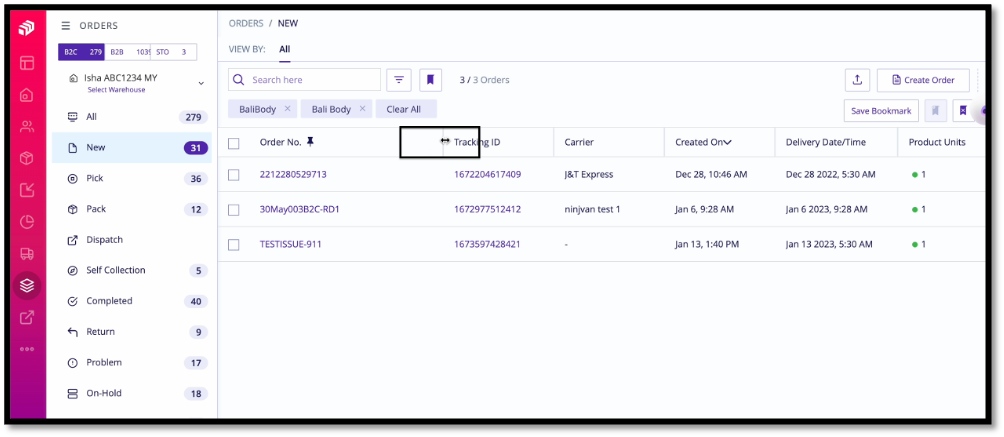This screenshot has height=437, width=1004.
Task: Open Completed orders in the sidebar
Action: click(x=132, y=301)
